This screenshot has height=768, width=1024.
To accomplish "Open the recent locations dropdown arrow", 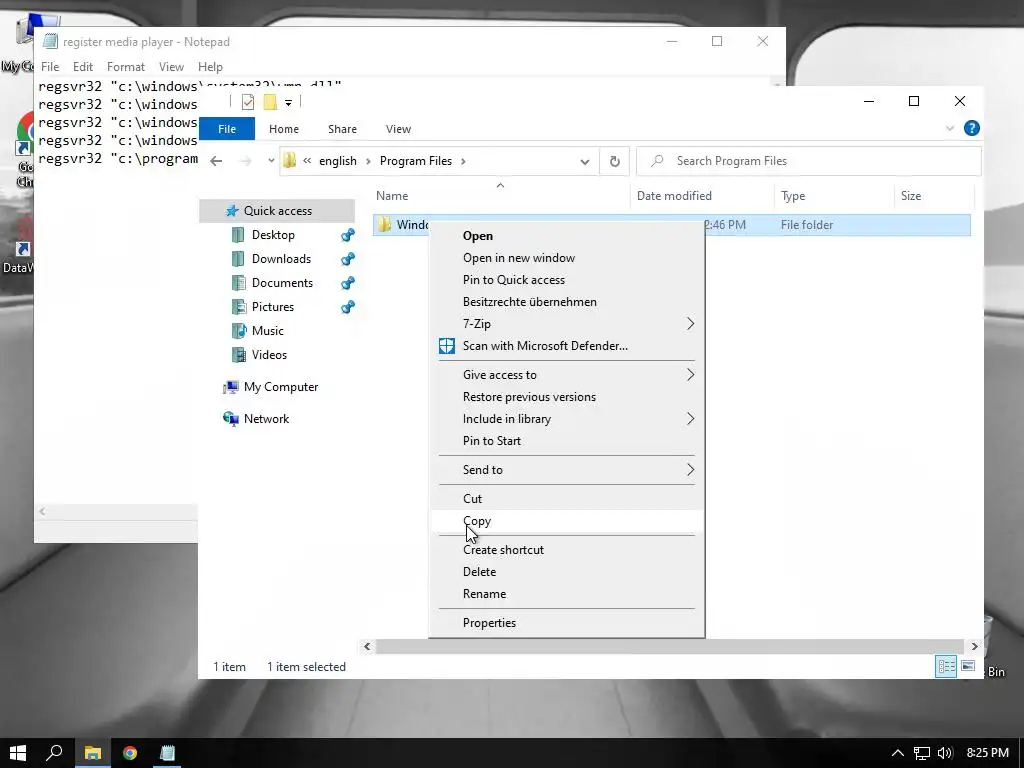I will [x=271, y=161].
